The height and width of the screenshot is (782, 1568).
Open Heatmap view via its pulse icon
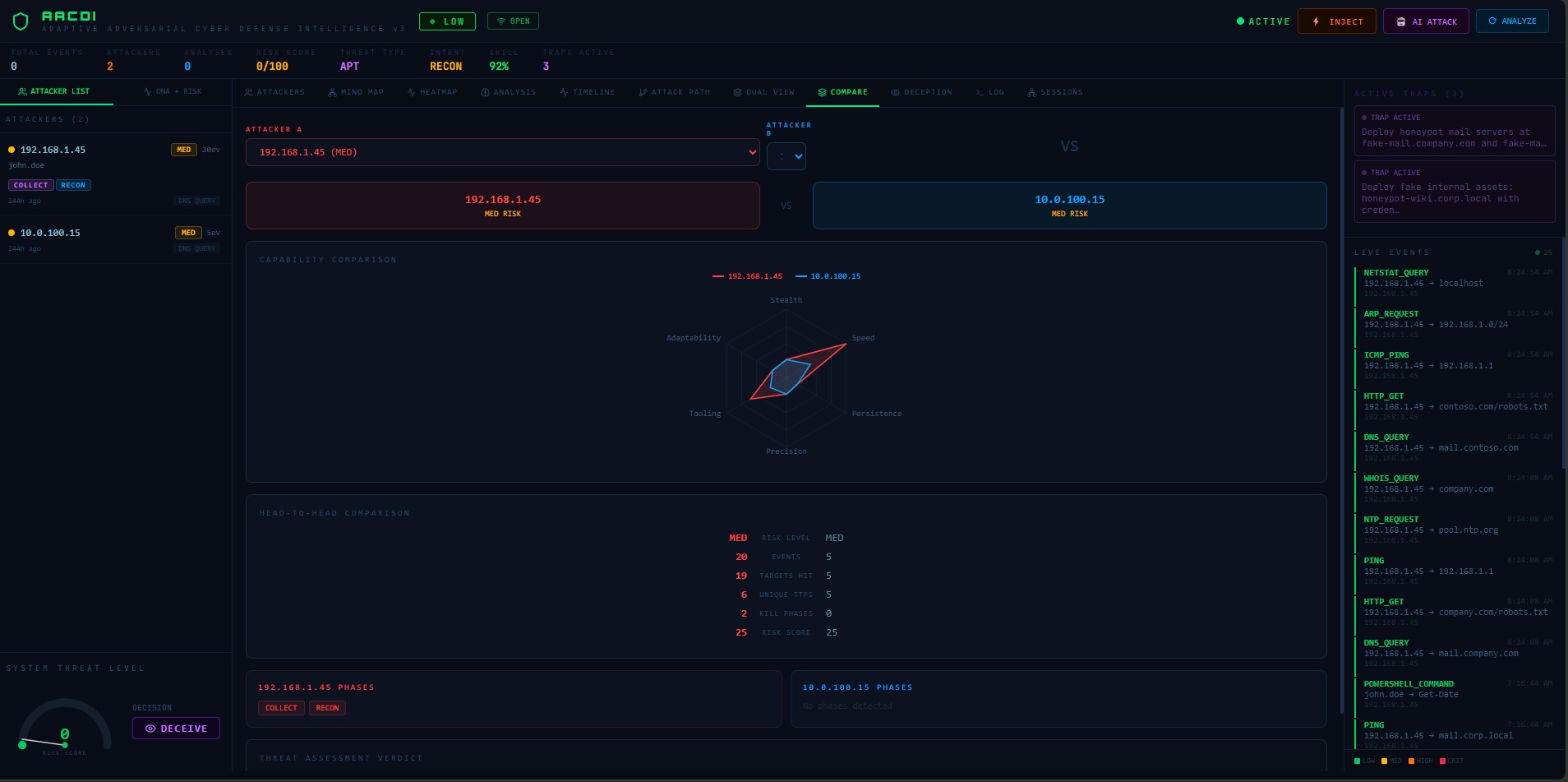[411, 92]
